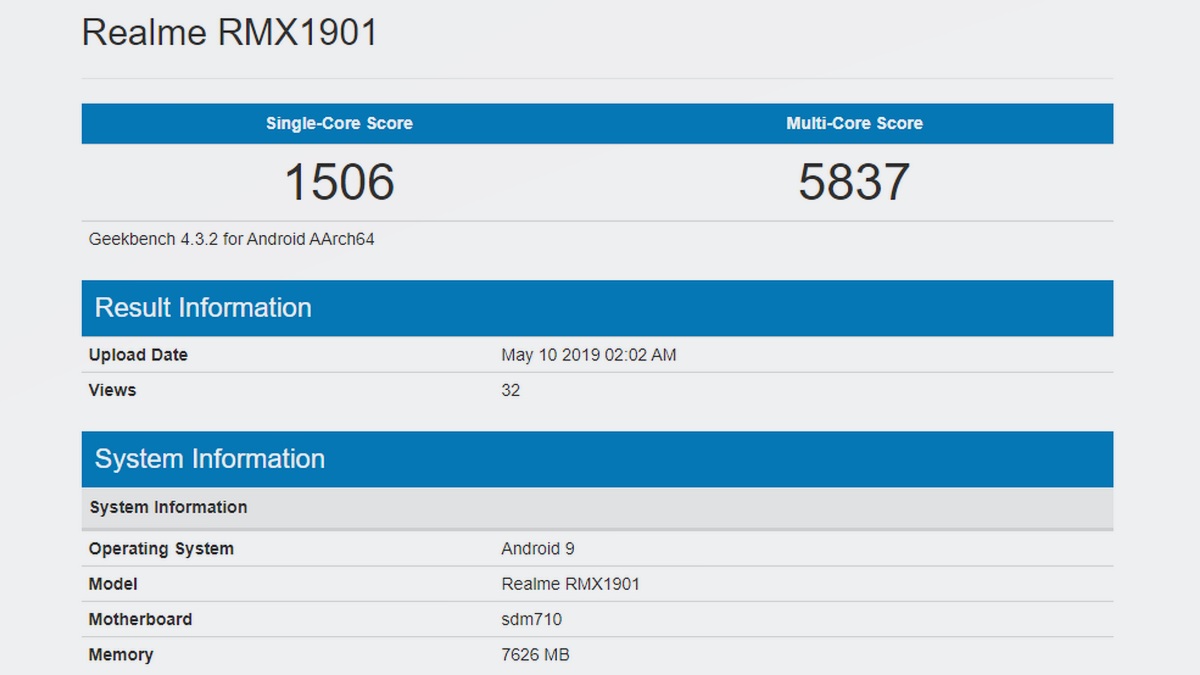Select the views count 32
Image resolution: width=1200 pixels, height=675 pixels.
point(511,390)
